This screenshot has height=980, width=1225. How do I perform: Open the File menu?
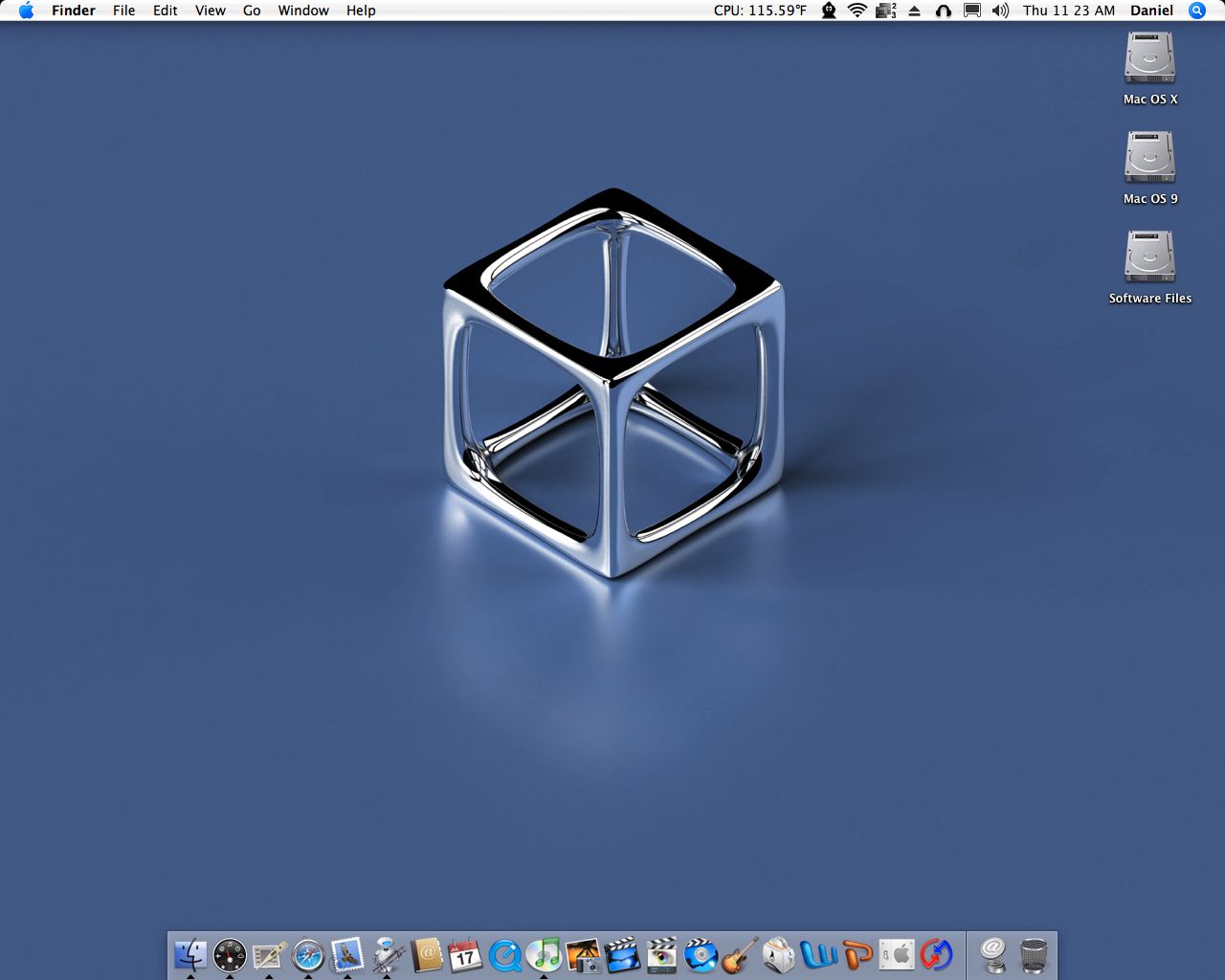tap(124, 11)
